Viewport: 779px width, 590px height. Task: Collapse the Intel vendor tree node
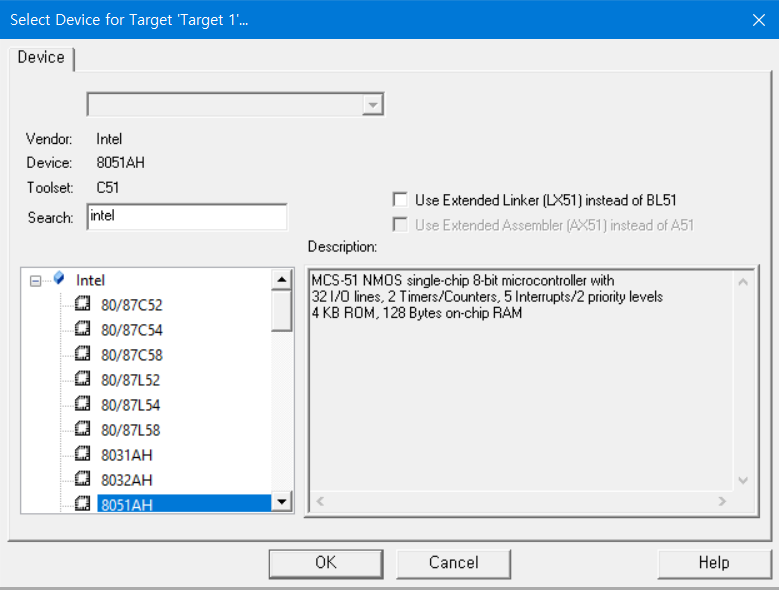click(x=35, y=281)
